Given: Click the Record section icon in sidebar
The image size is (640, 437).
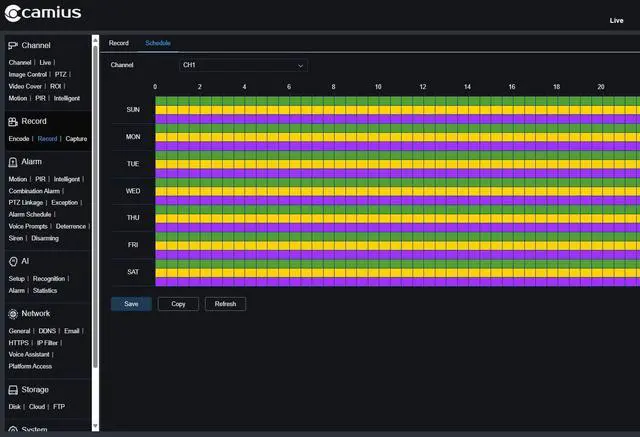Looking at the screenshot, I should pos(13,121).
